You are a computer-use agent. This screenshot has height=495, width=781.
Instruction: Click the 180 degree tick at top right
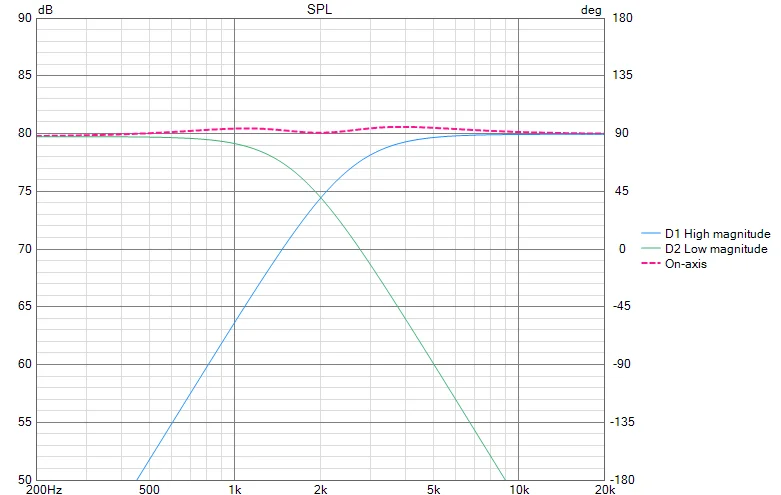coord(620,18)
